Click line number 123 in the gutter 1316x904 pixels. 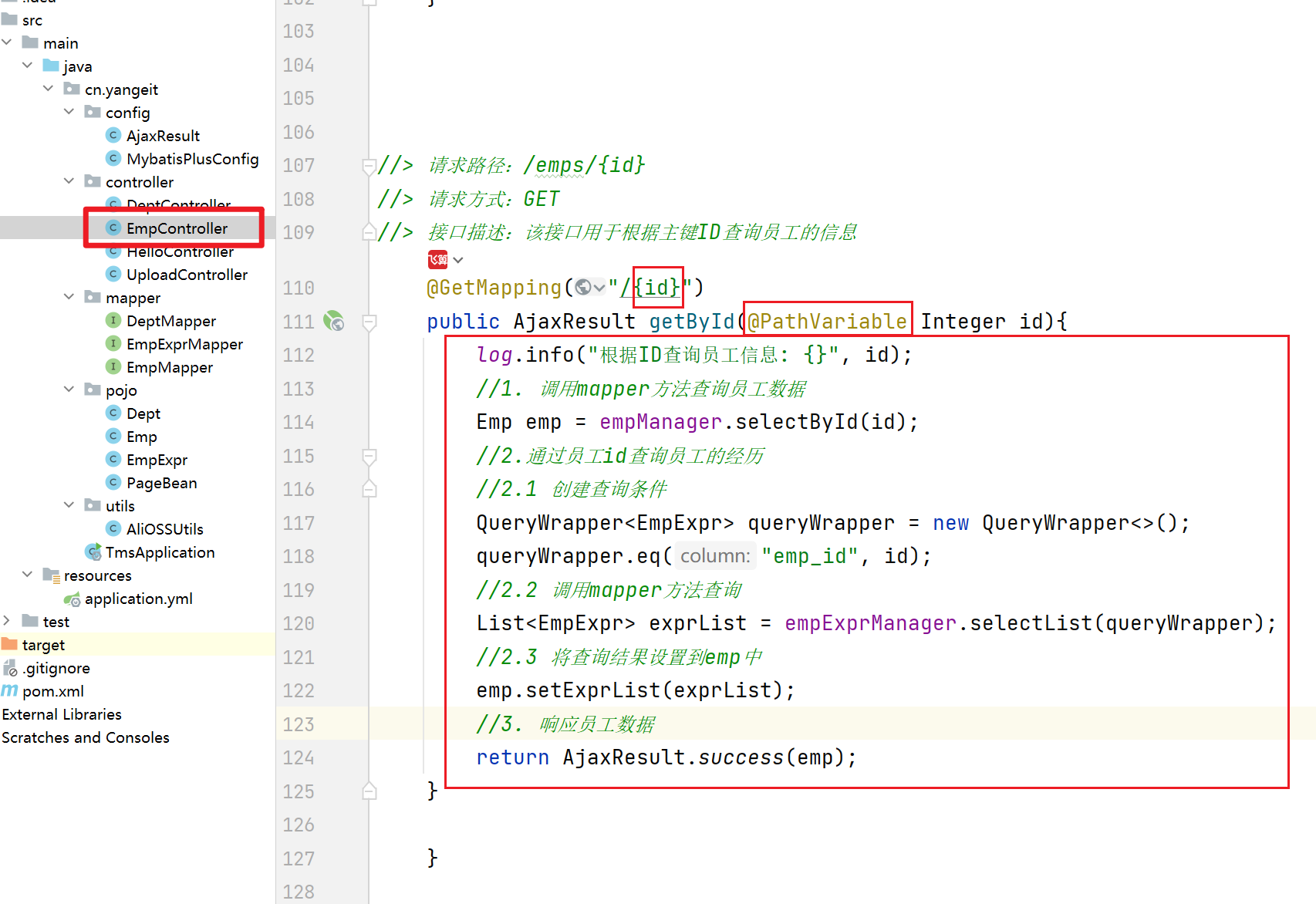coord(299,724)
